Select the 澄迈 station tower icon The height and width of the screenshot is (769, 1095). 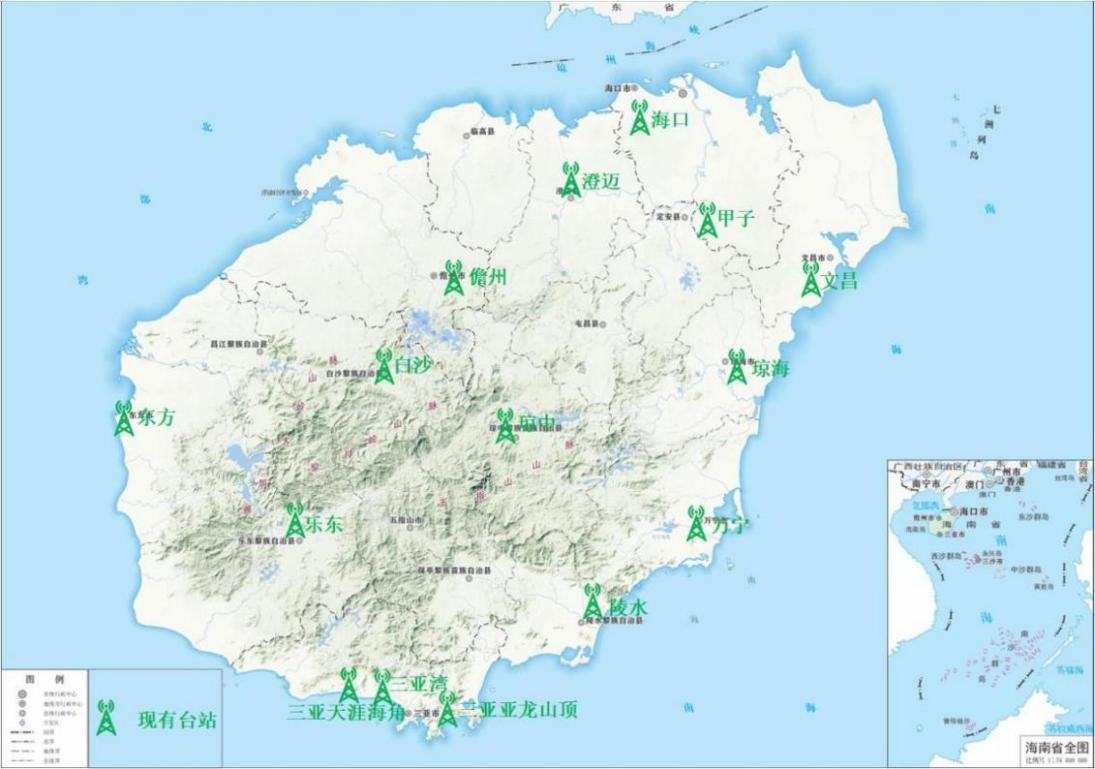tap(570, 179)
